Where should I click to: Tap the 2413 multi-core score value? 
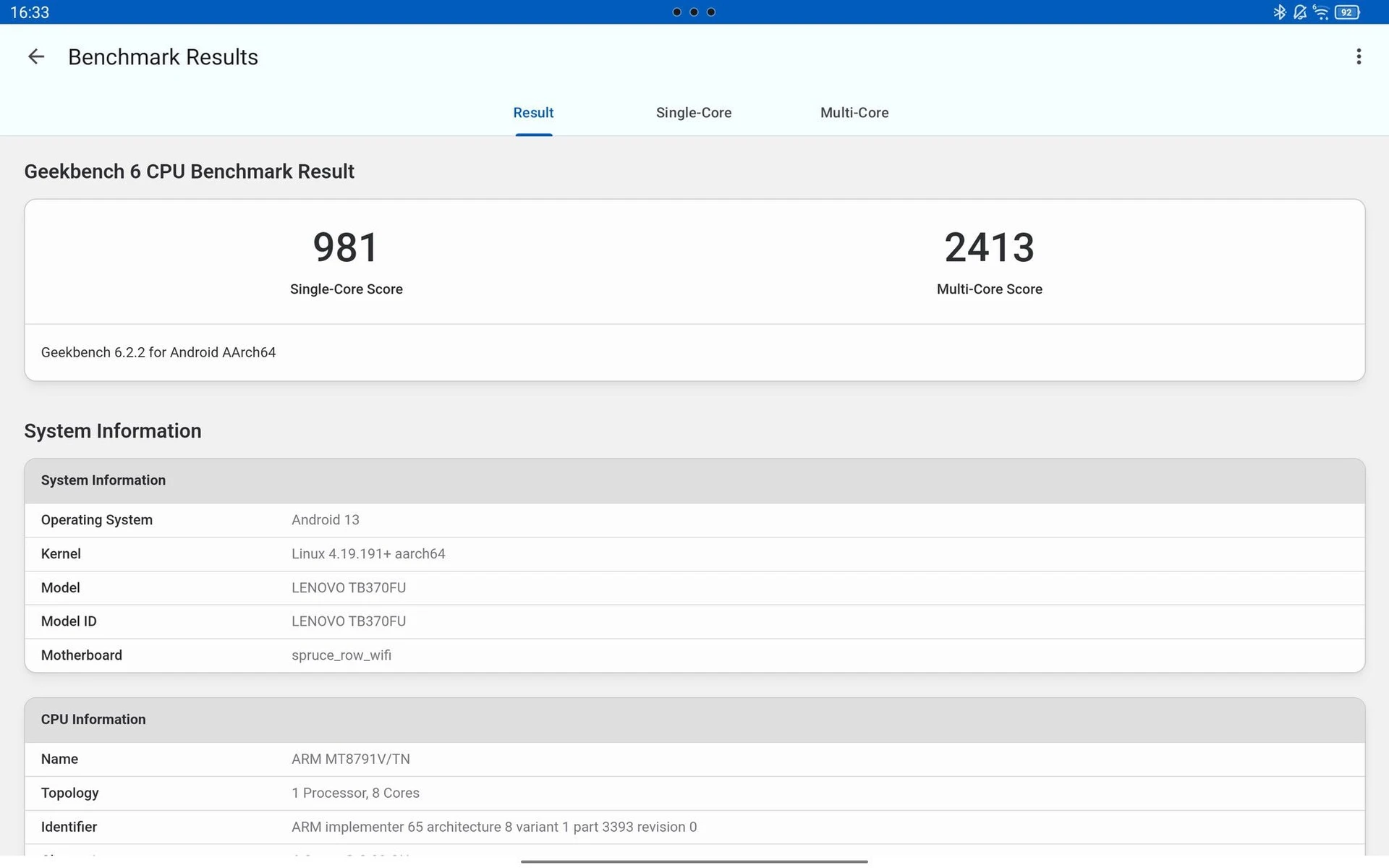(989, 247)
